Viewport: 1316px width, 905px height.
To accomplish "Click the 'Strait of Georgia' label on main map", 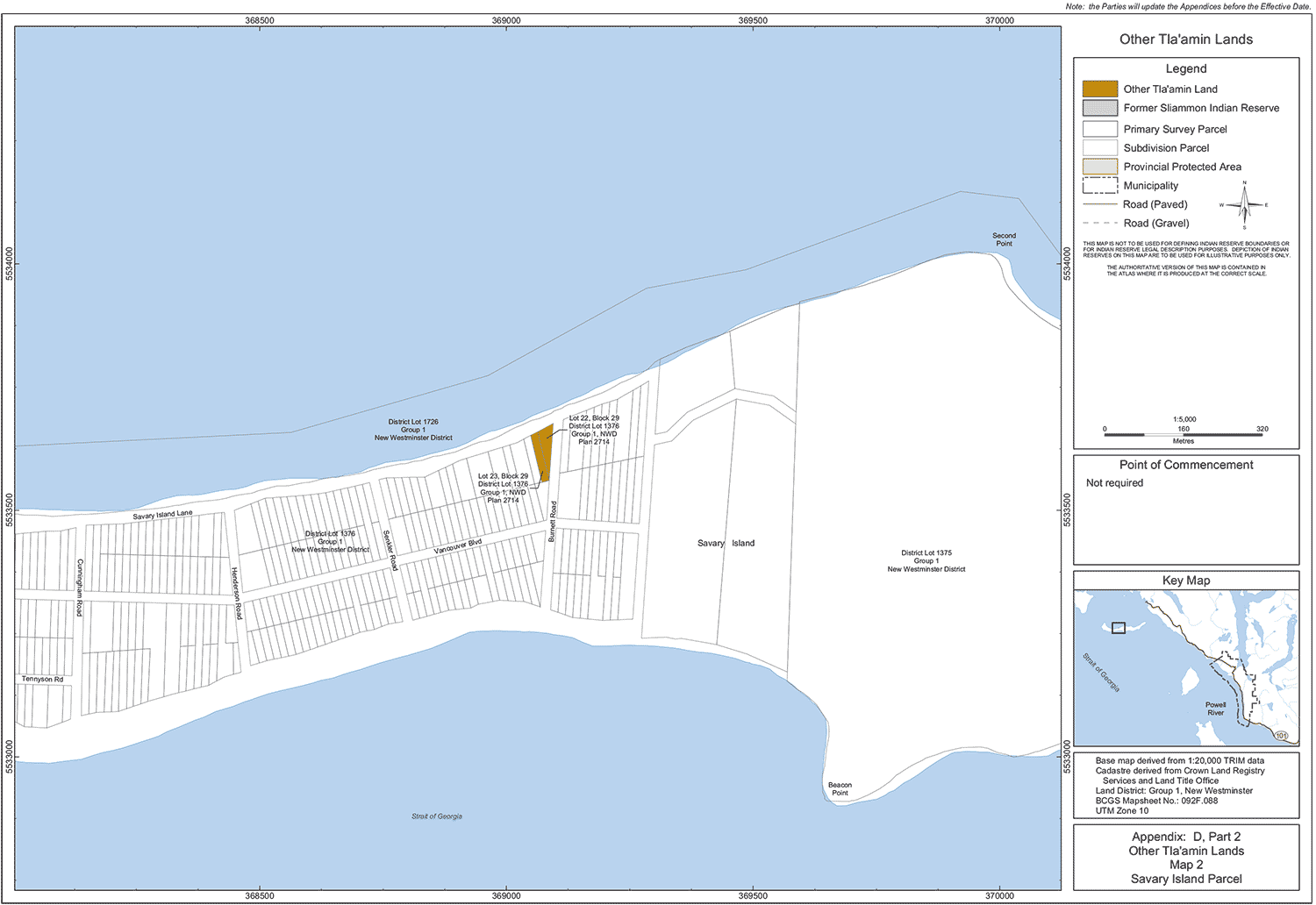I will 437,816.
